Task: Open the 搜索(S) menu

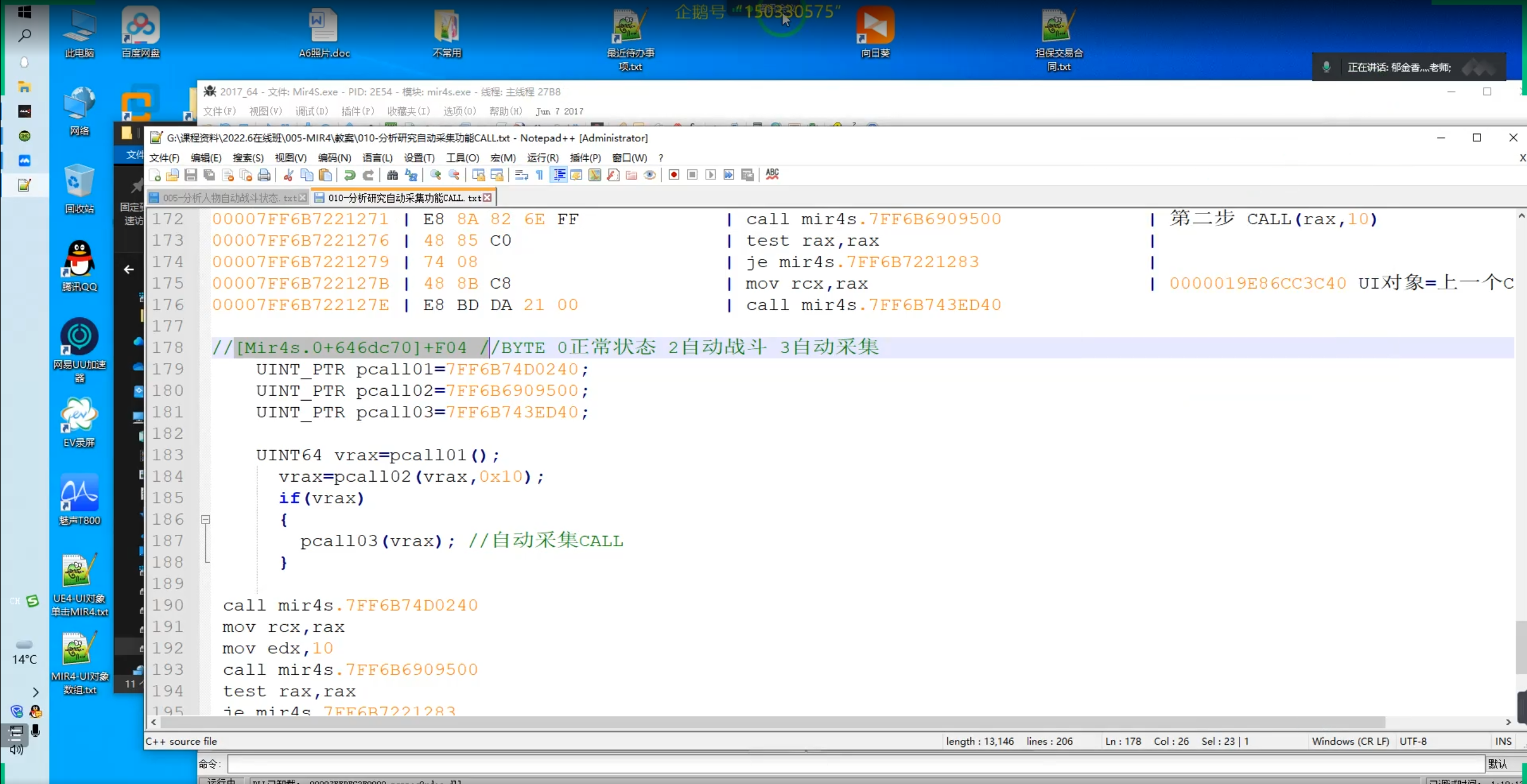Action: pos(248,158)
